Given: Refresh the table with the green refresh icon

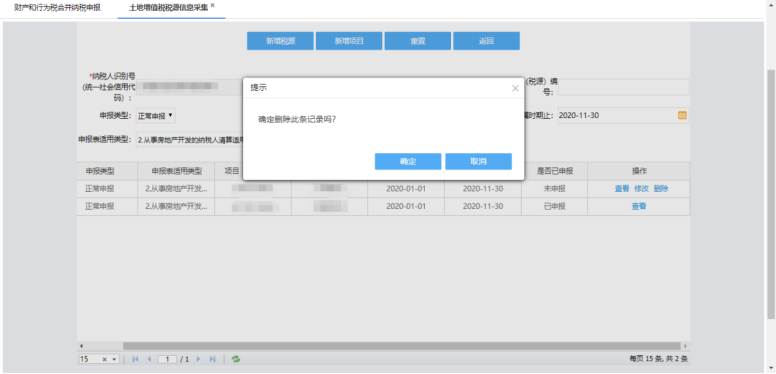Looking at the screenshot, I should point(236,359).
